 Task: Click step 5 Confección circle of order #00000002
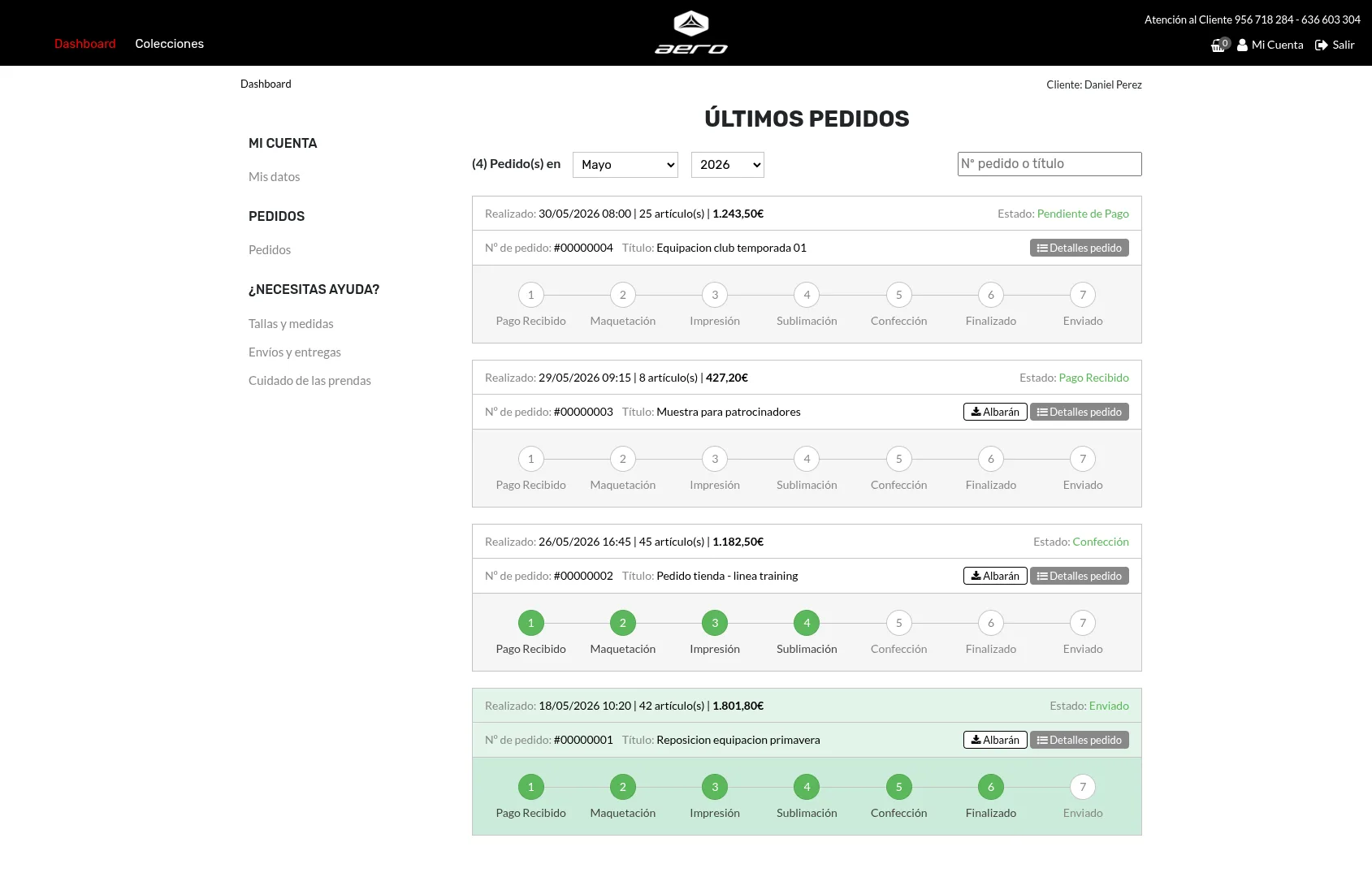pyautogui.click(x=899, y=623)
